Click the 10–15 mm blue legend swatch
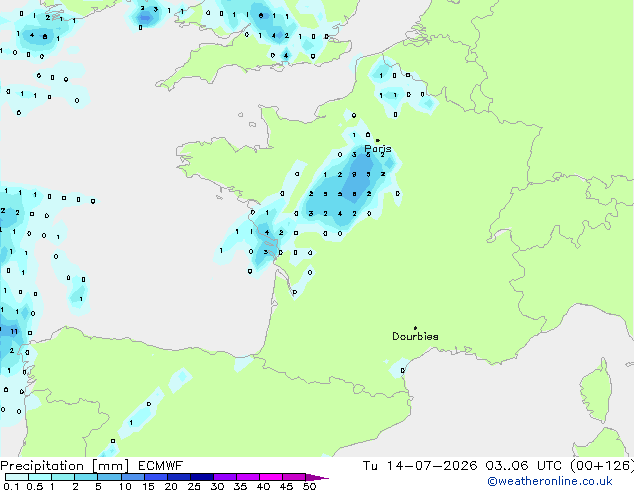Screen dimensions: 634x490 point(133,477)
